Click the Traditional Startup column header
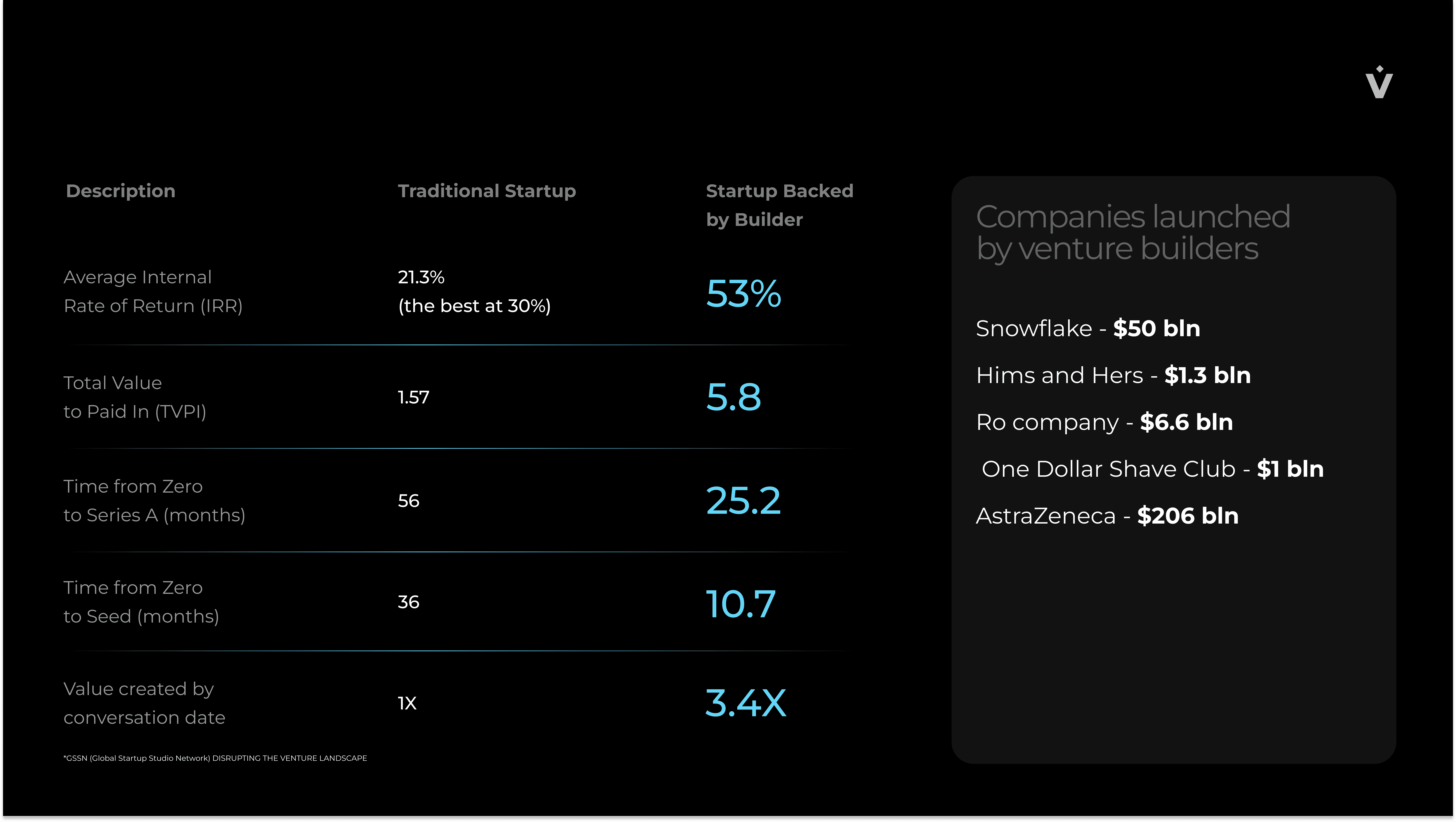1456x822 pixels. click(x=487, y=191)
